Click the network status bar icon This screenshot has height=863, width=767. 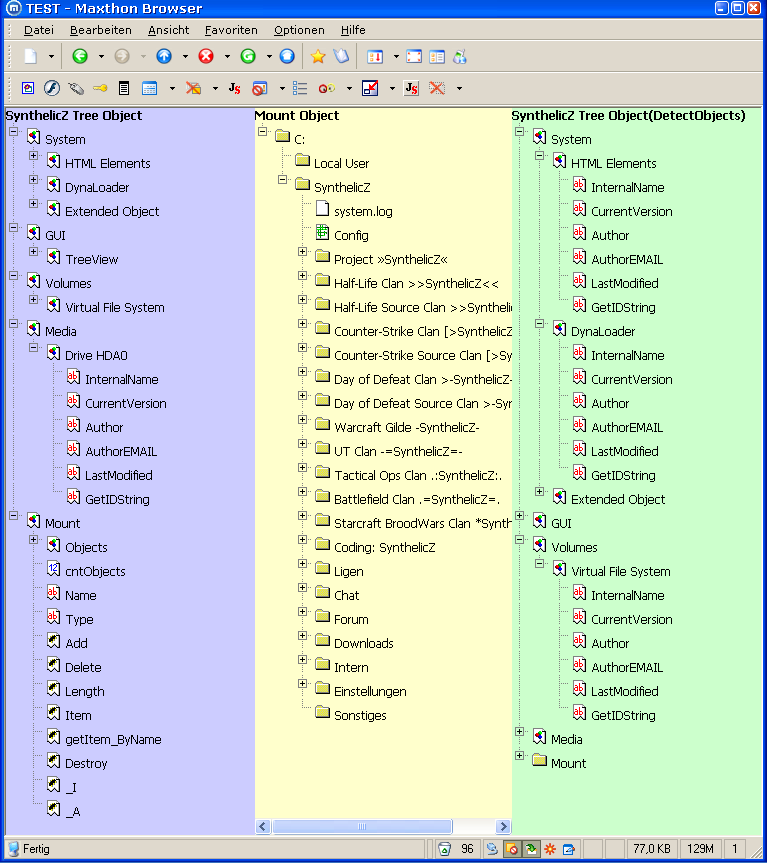[492, 849]
